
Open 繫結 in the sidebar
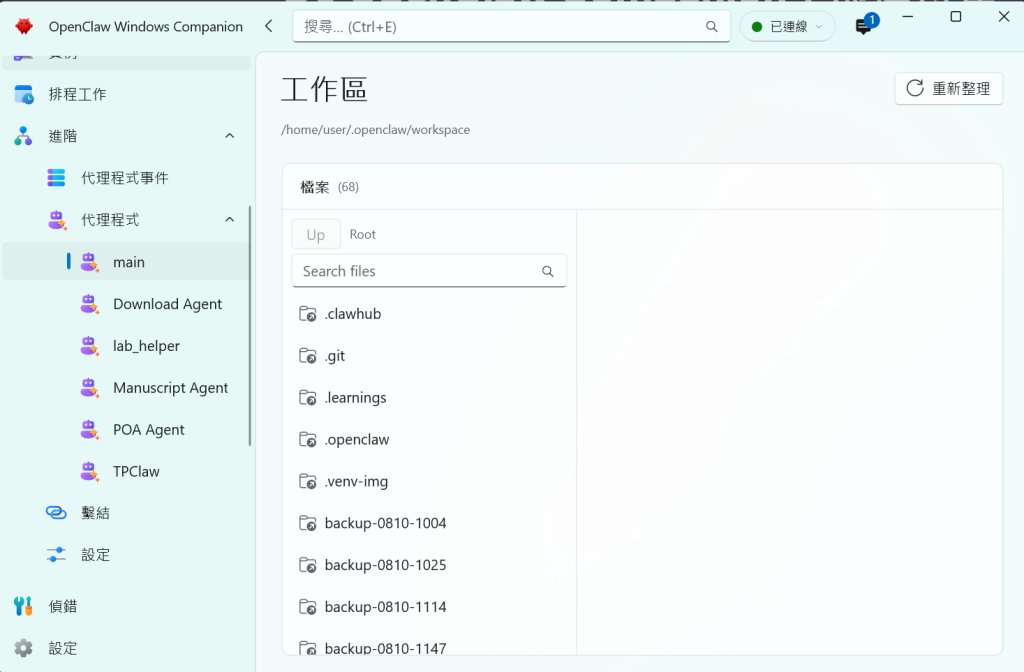126,513
